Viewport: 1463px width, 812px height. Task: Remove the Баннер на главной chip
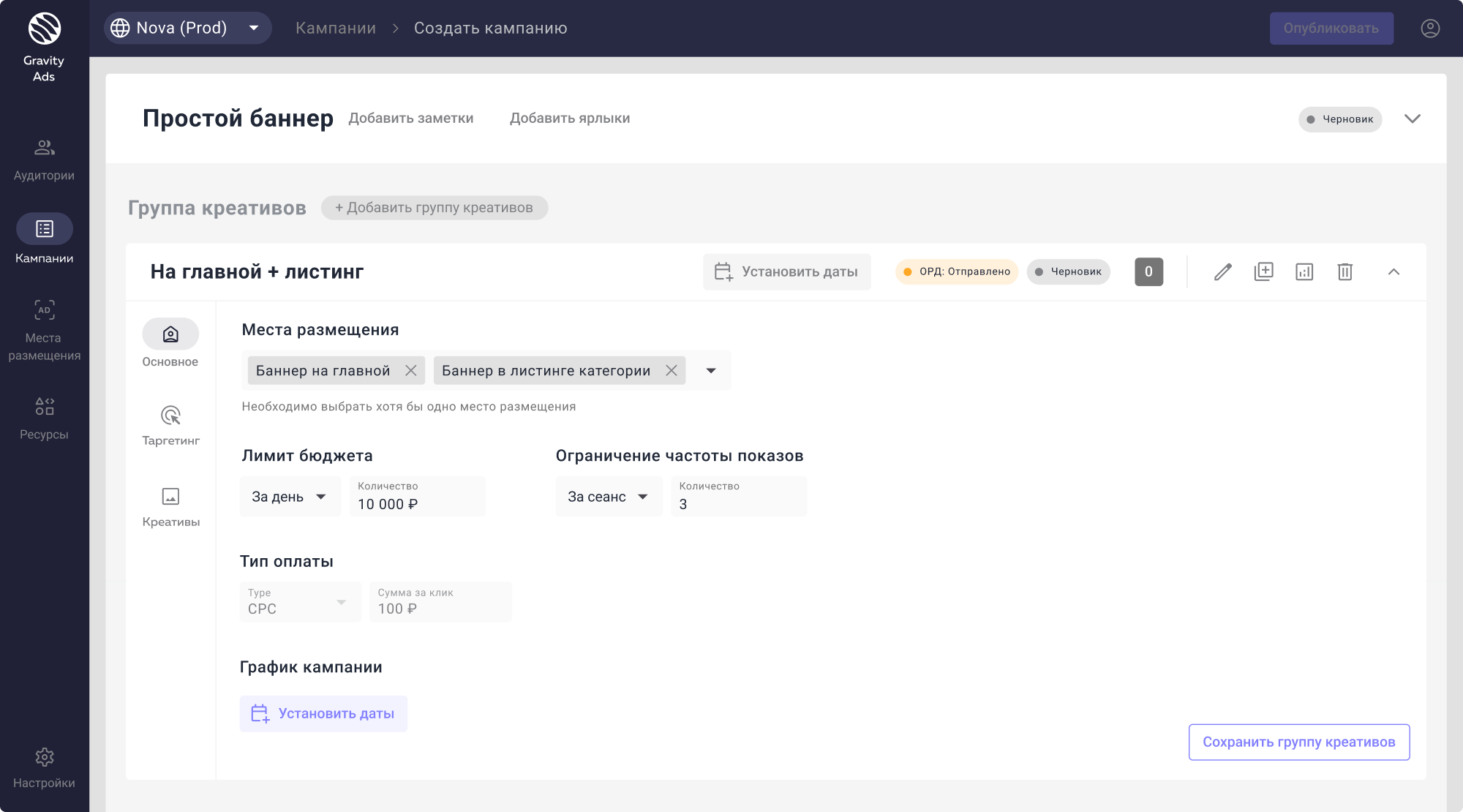[411, 371]
